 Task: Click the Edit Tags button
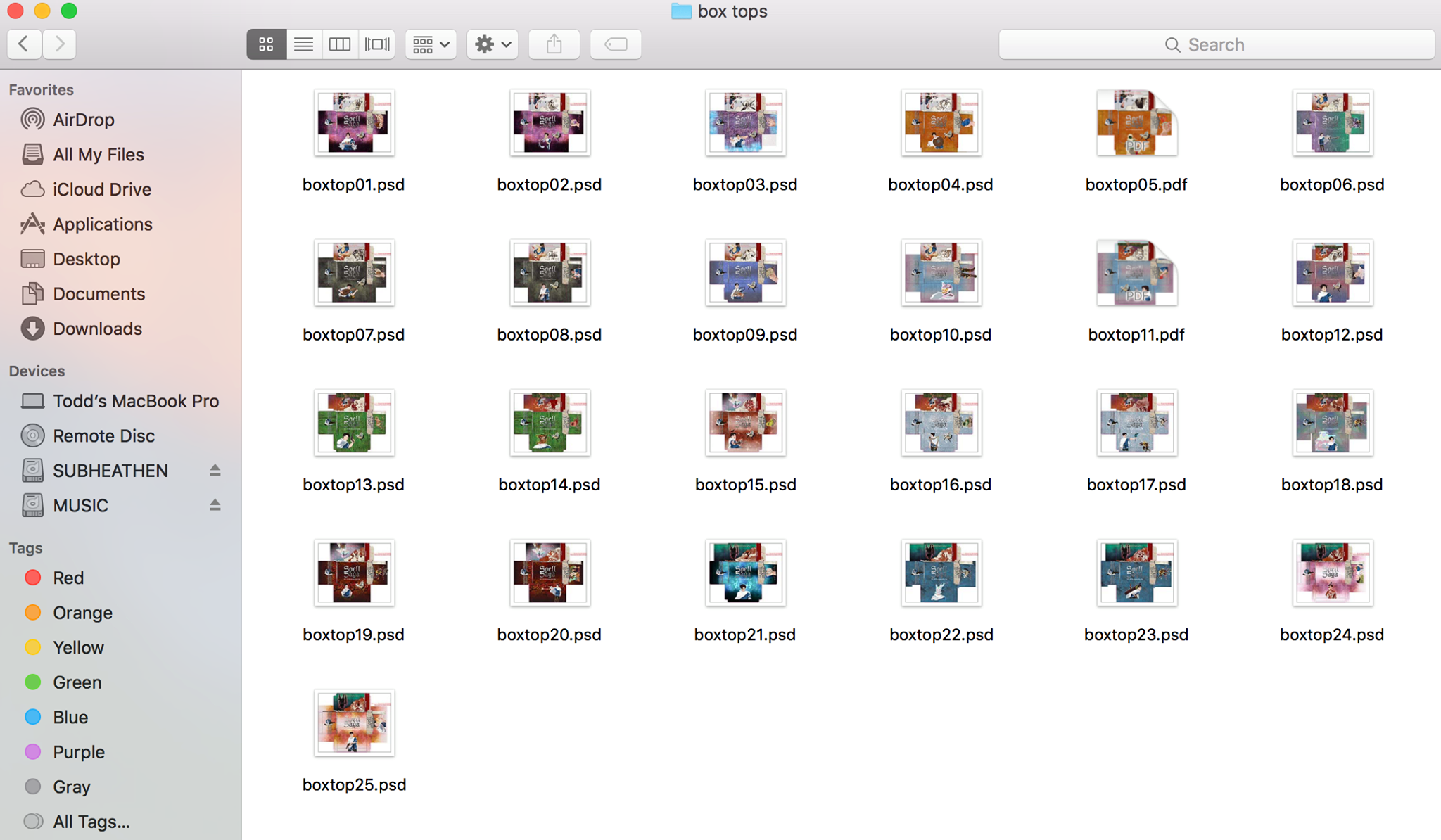616,44
